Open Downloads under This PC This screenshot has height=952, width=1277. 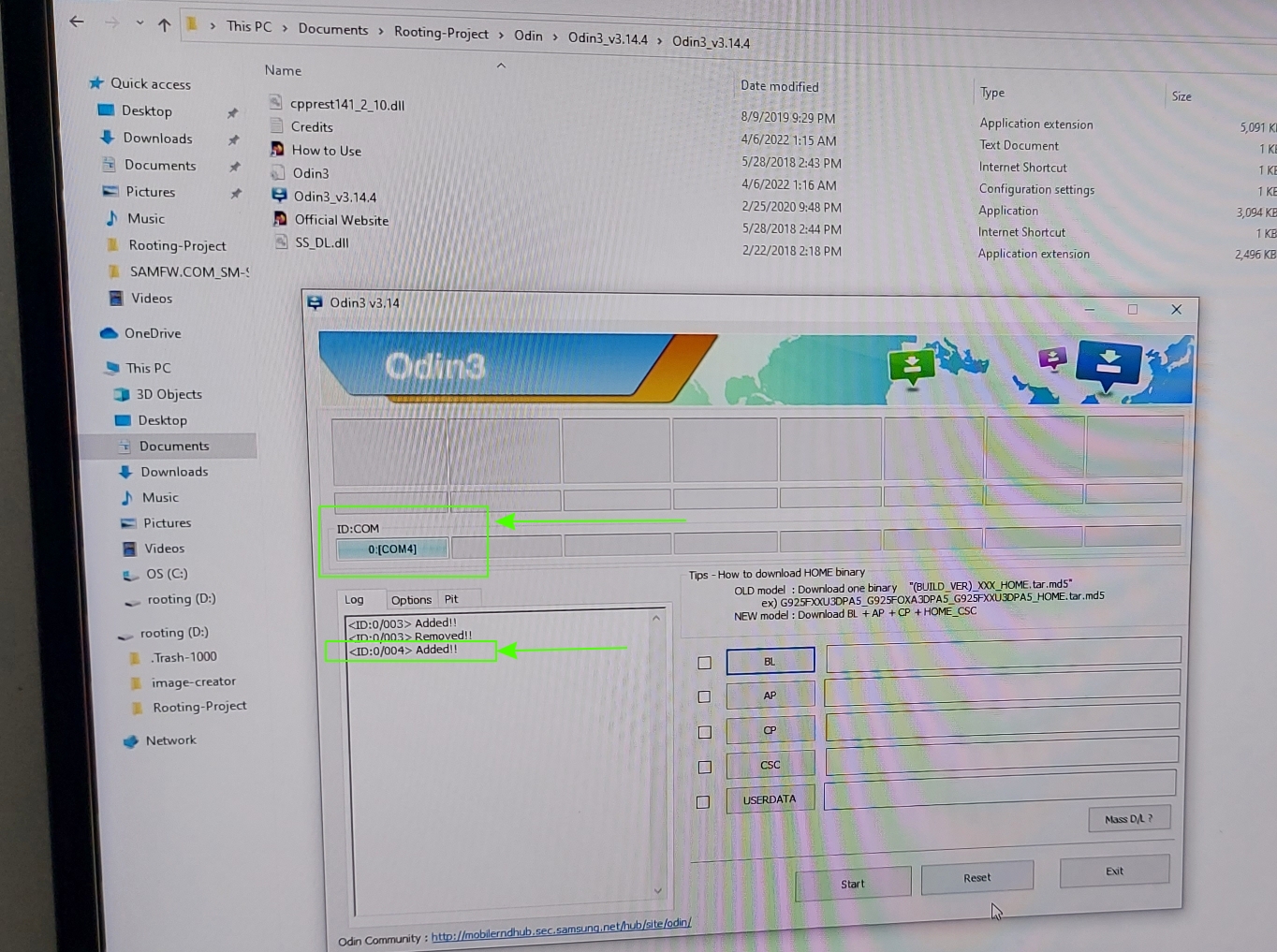click(x=174, y=472)
